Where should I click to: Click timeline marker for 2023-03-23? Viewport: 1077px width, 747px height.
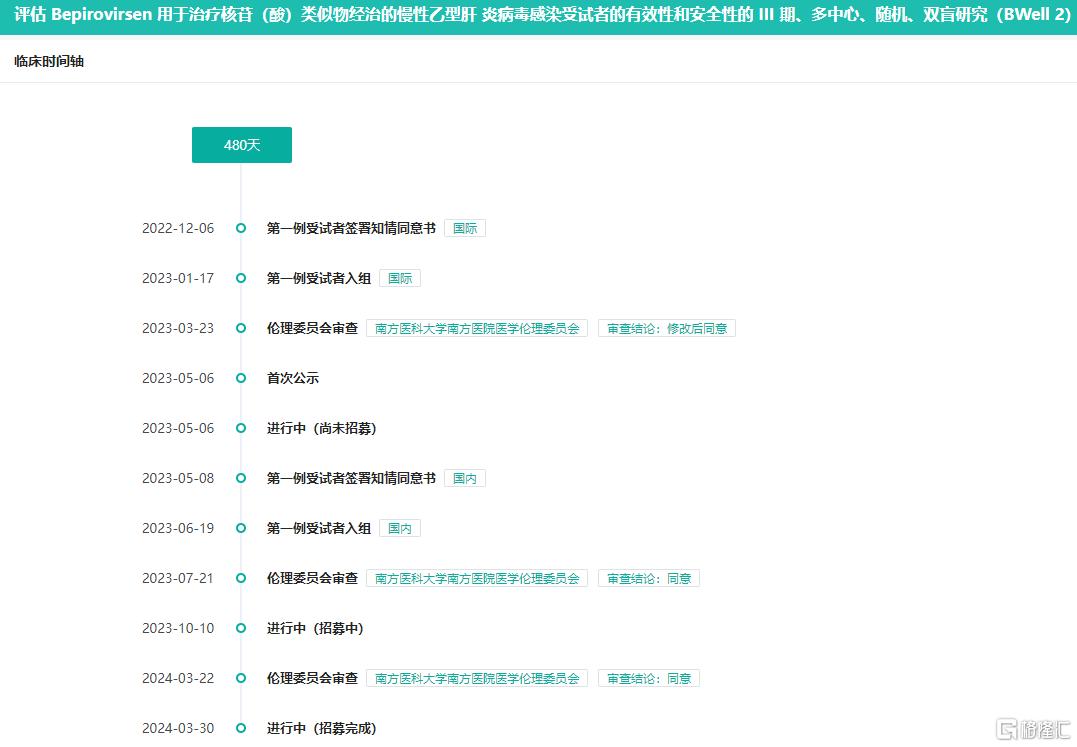[241, 328]
